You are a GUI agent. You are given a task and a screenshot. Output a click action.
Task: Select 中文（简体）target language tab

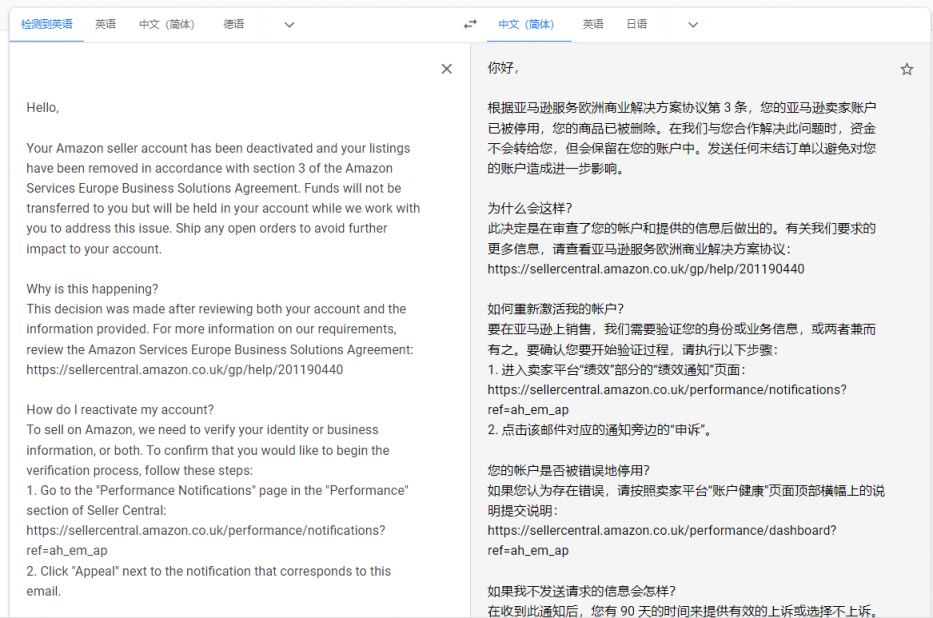(526, 24)
